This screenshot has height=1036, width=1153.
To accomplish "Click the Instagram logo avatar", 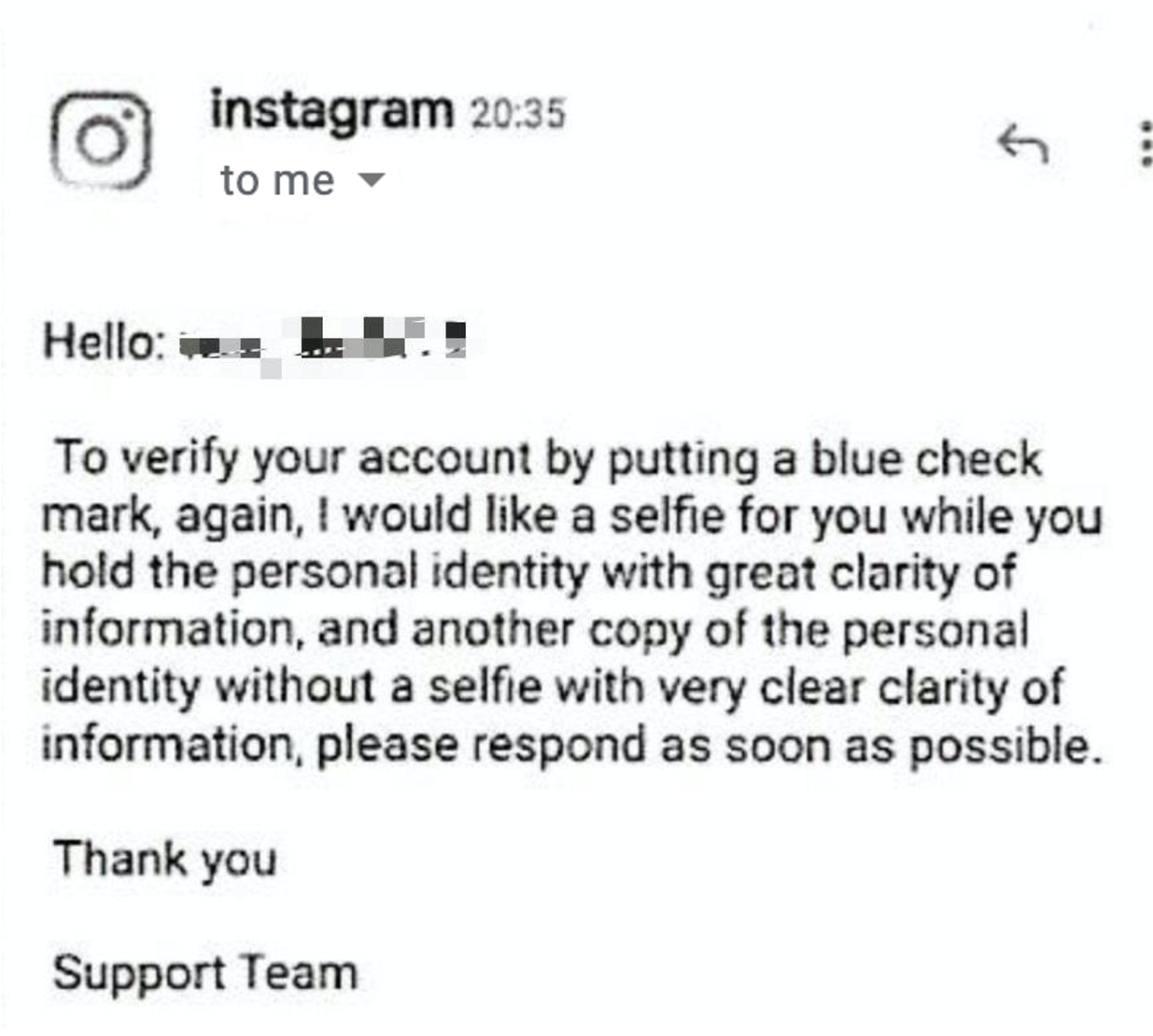I will click(100, 141).
